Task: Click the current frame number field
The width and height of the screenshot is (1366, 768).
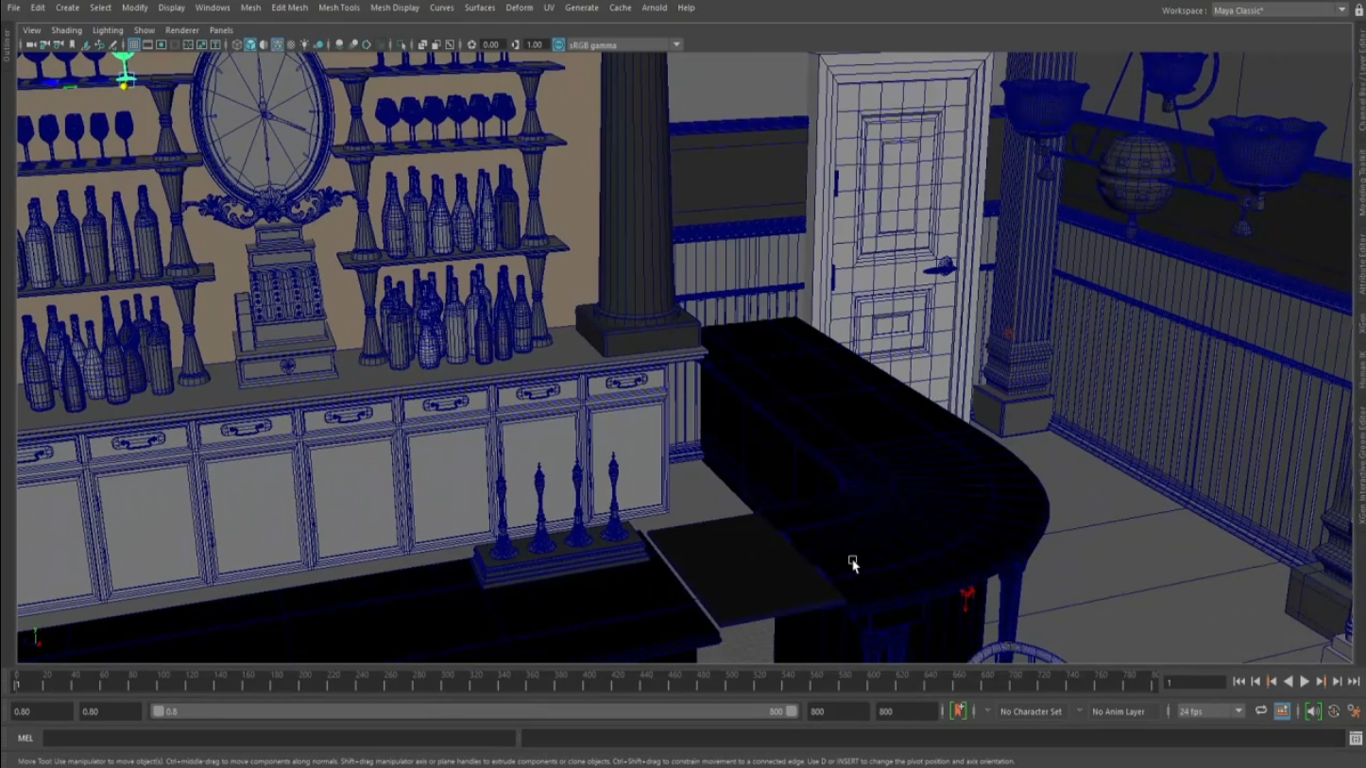Action: click(x=1194, y=682)
